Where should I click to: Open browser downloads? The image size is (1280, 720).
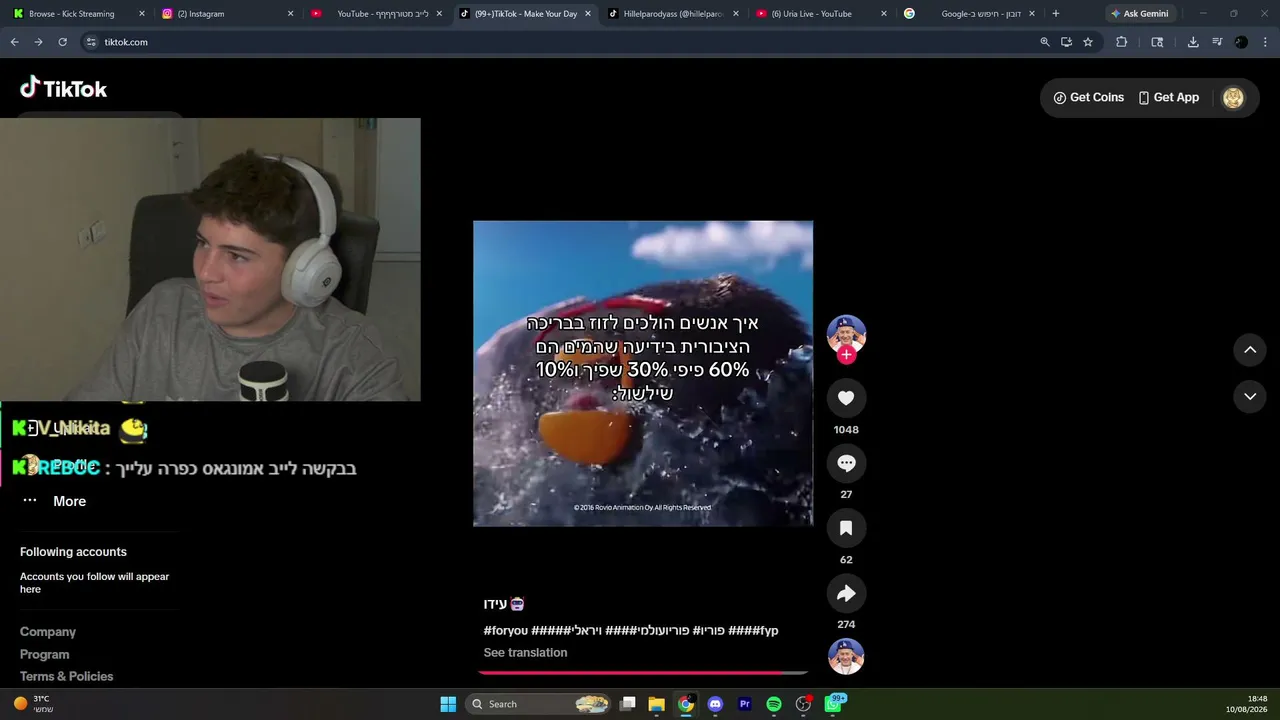[1193, 42]
